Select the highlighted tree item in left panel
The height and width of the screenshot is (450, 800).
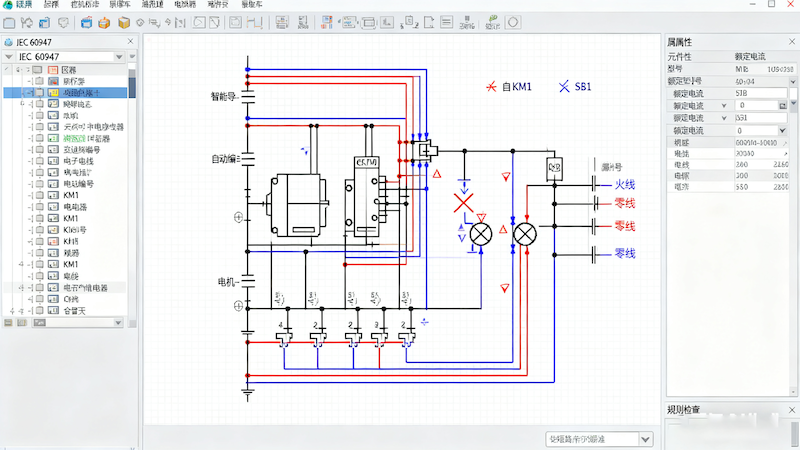tap(88, 92)
